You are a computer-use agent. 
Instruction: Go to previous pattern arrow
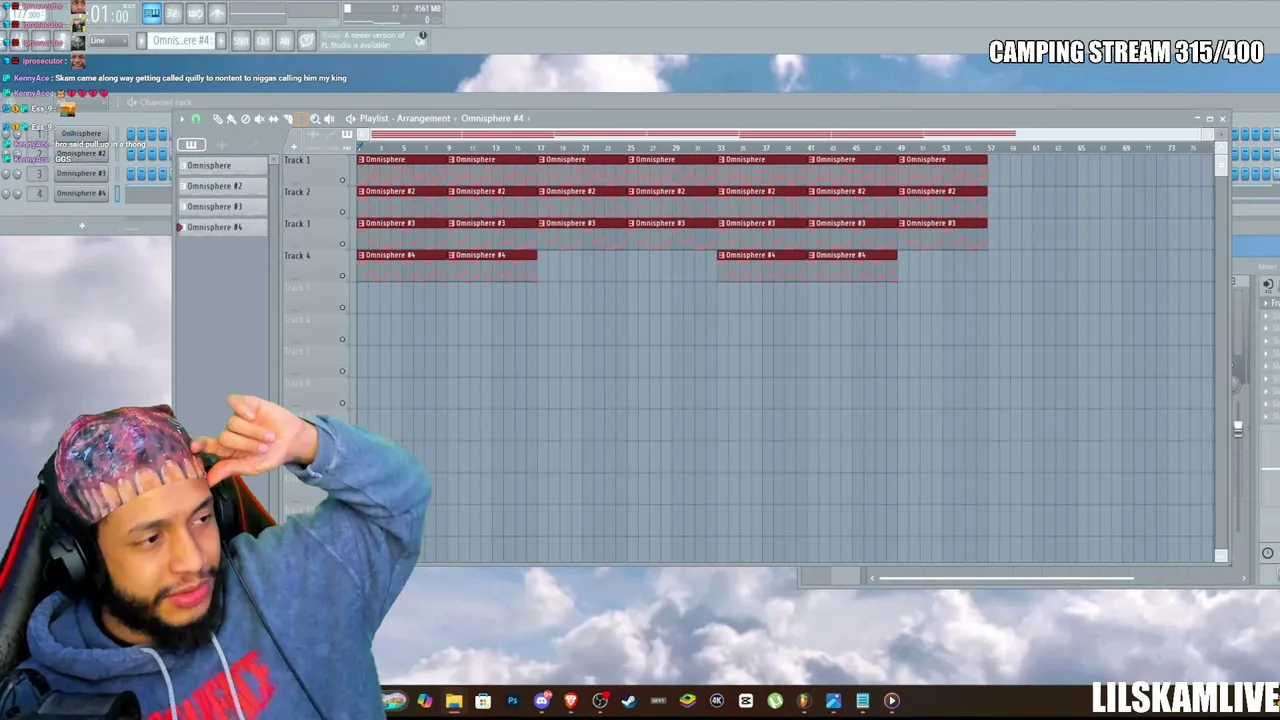coord(142,41)
